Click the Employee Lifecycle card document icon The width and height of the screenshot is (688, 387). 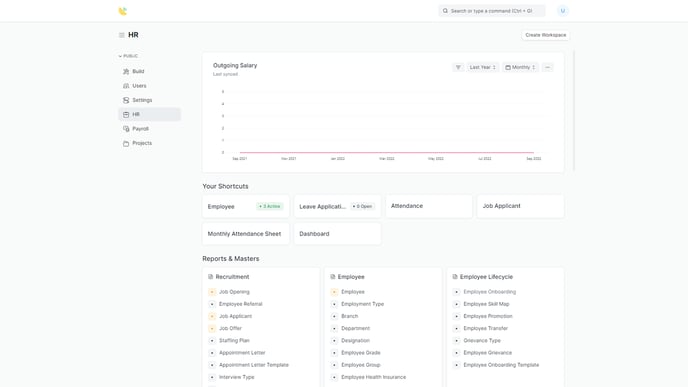(x=455, y=277)
